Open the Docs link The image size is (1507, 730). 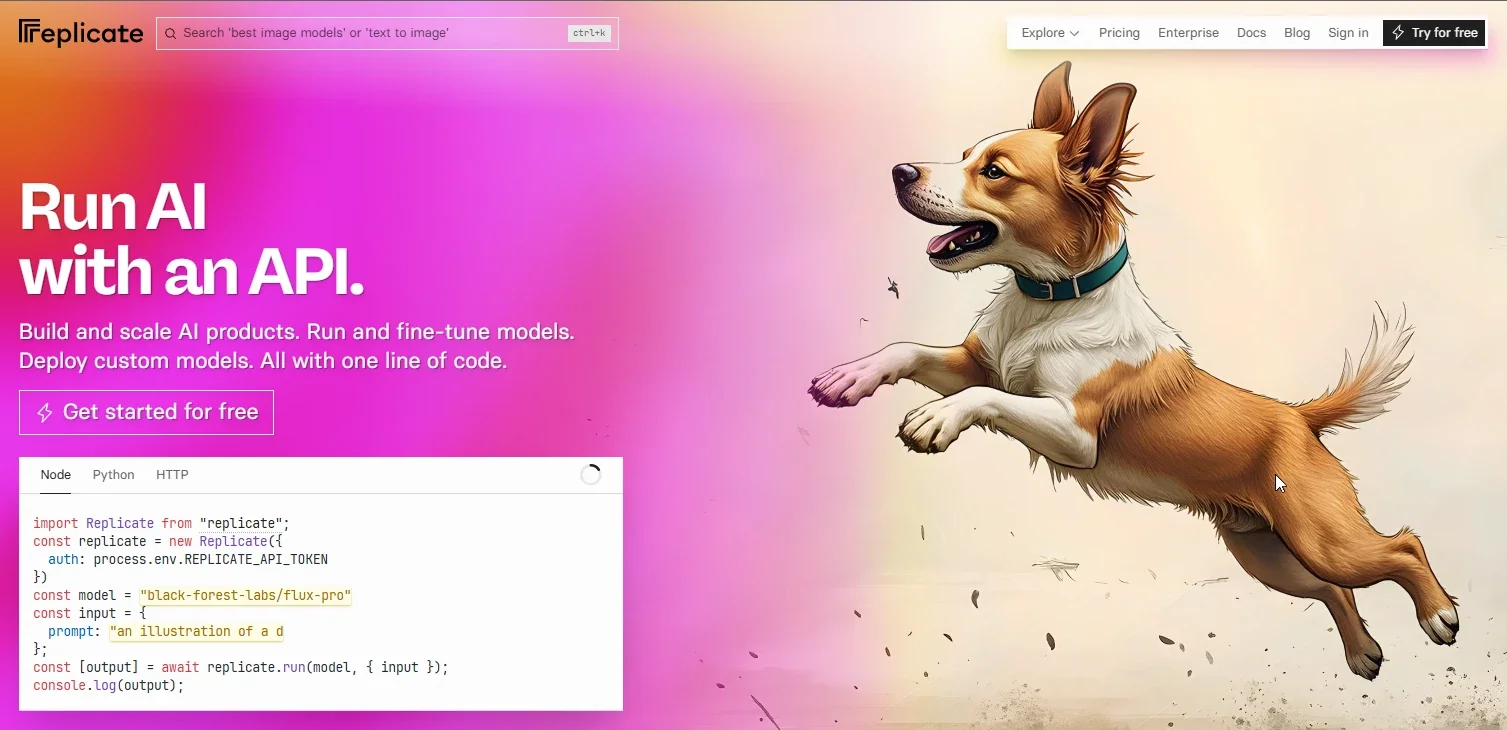[x=1251, y=33]
